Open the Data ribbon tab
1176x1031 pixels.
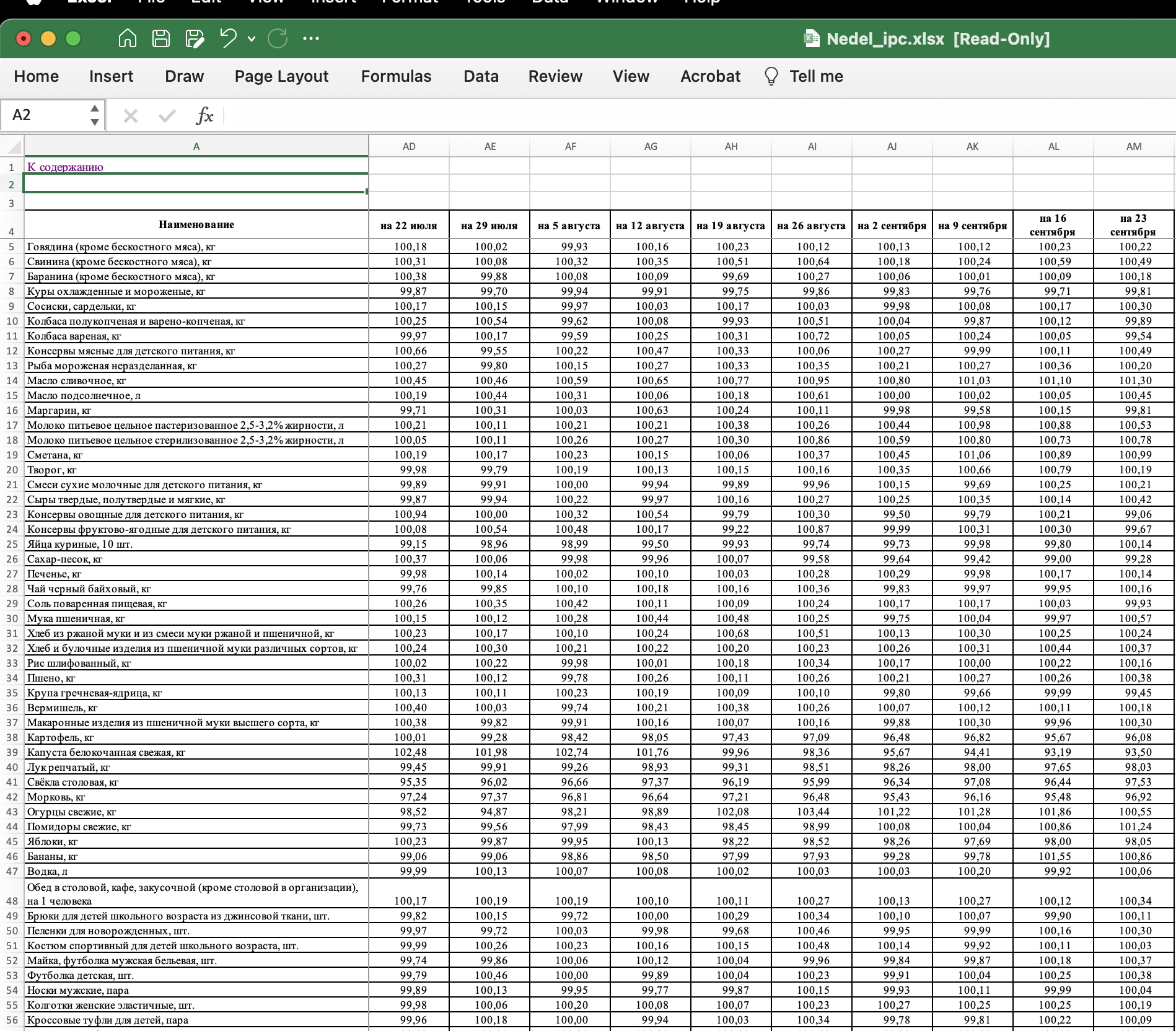481,76
